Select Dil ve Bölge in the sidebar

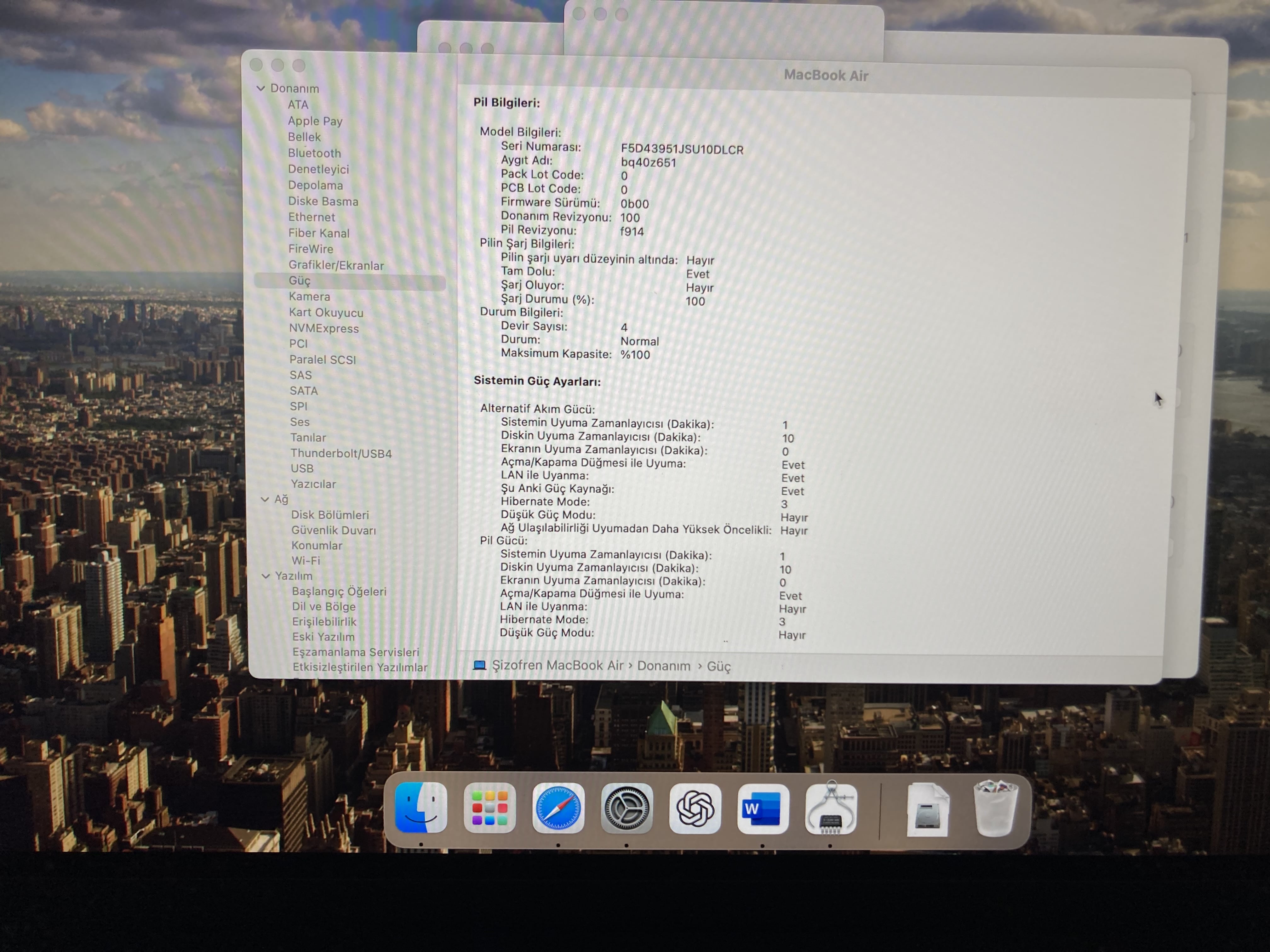pyautogui.click(x=324, y=607)
